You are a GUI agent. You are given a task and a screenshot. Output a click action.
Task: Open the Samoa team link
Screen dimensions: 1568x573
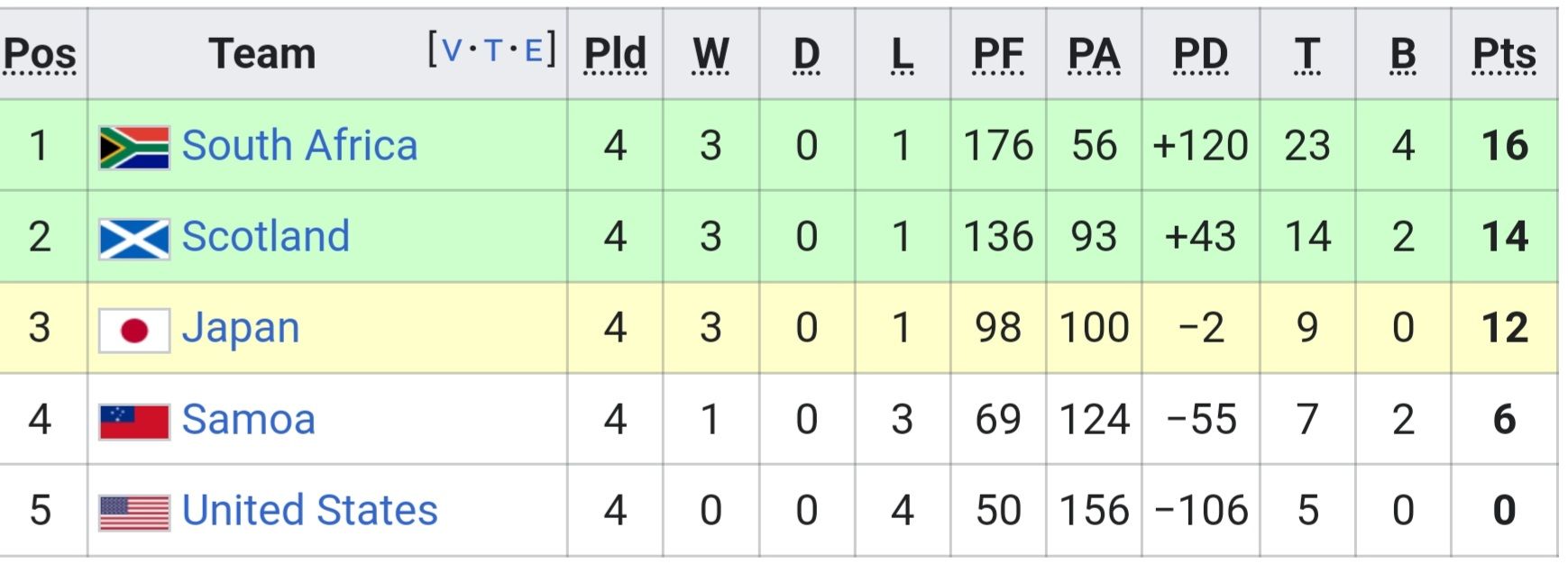pyautogui.click(x=248, y=420)
